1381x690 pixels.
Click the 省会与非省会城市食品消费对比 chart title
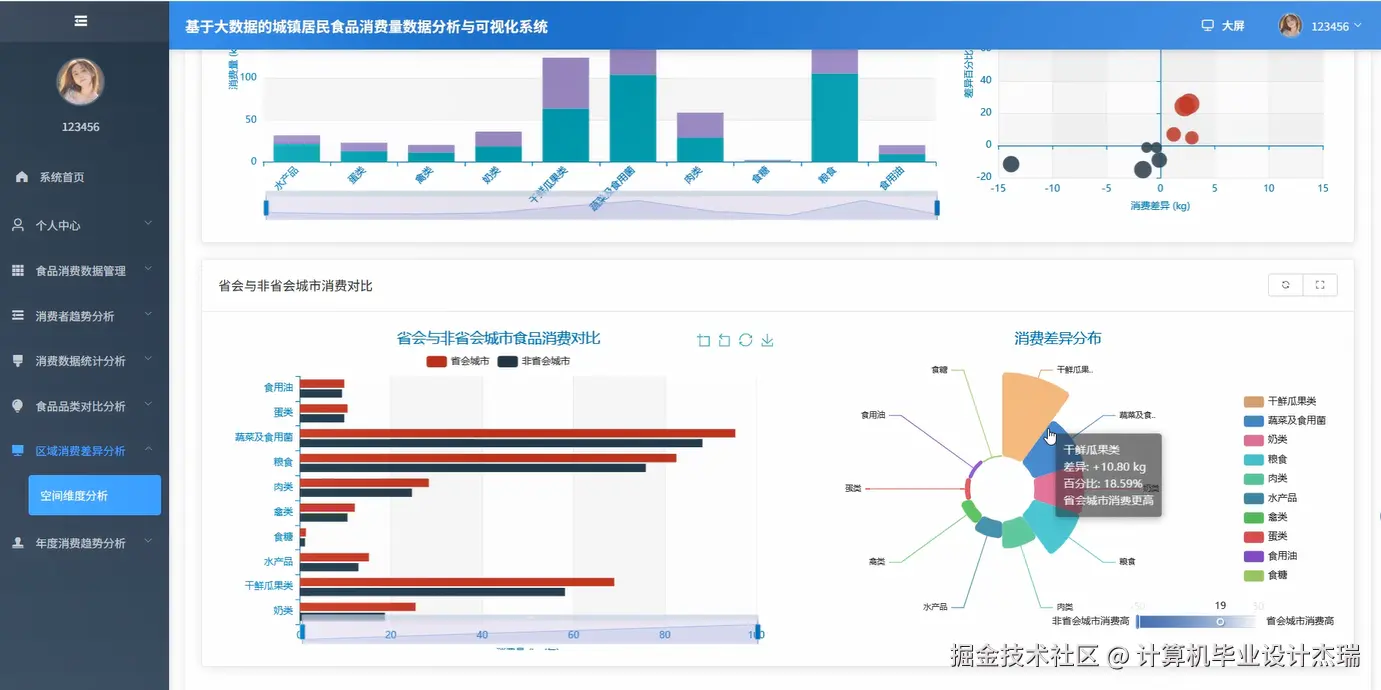498,338
